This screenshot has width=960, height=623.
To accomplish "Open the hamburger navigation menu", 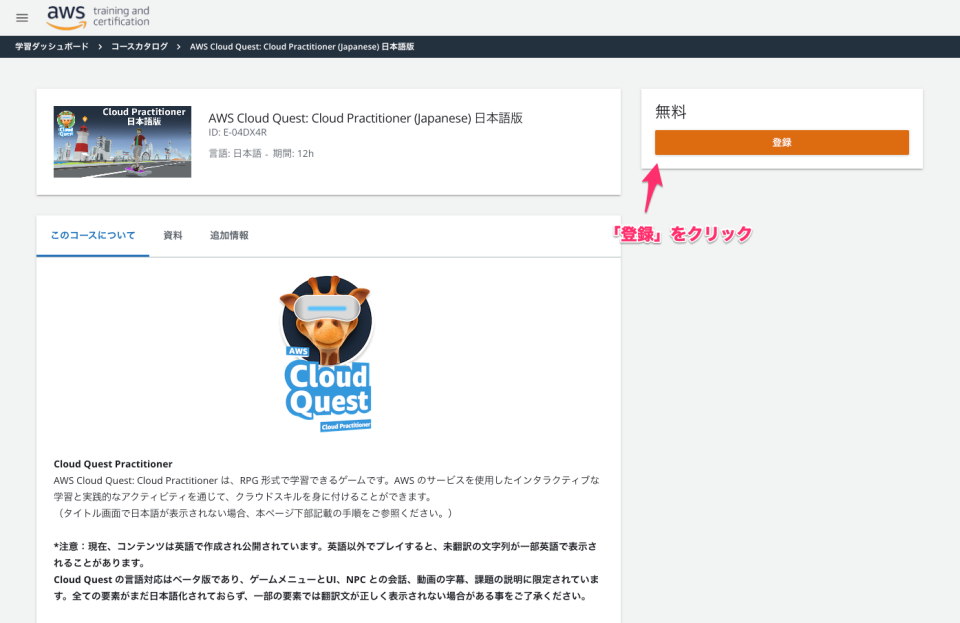I will (x=21, y=17).
